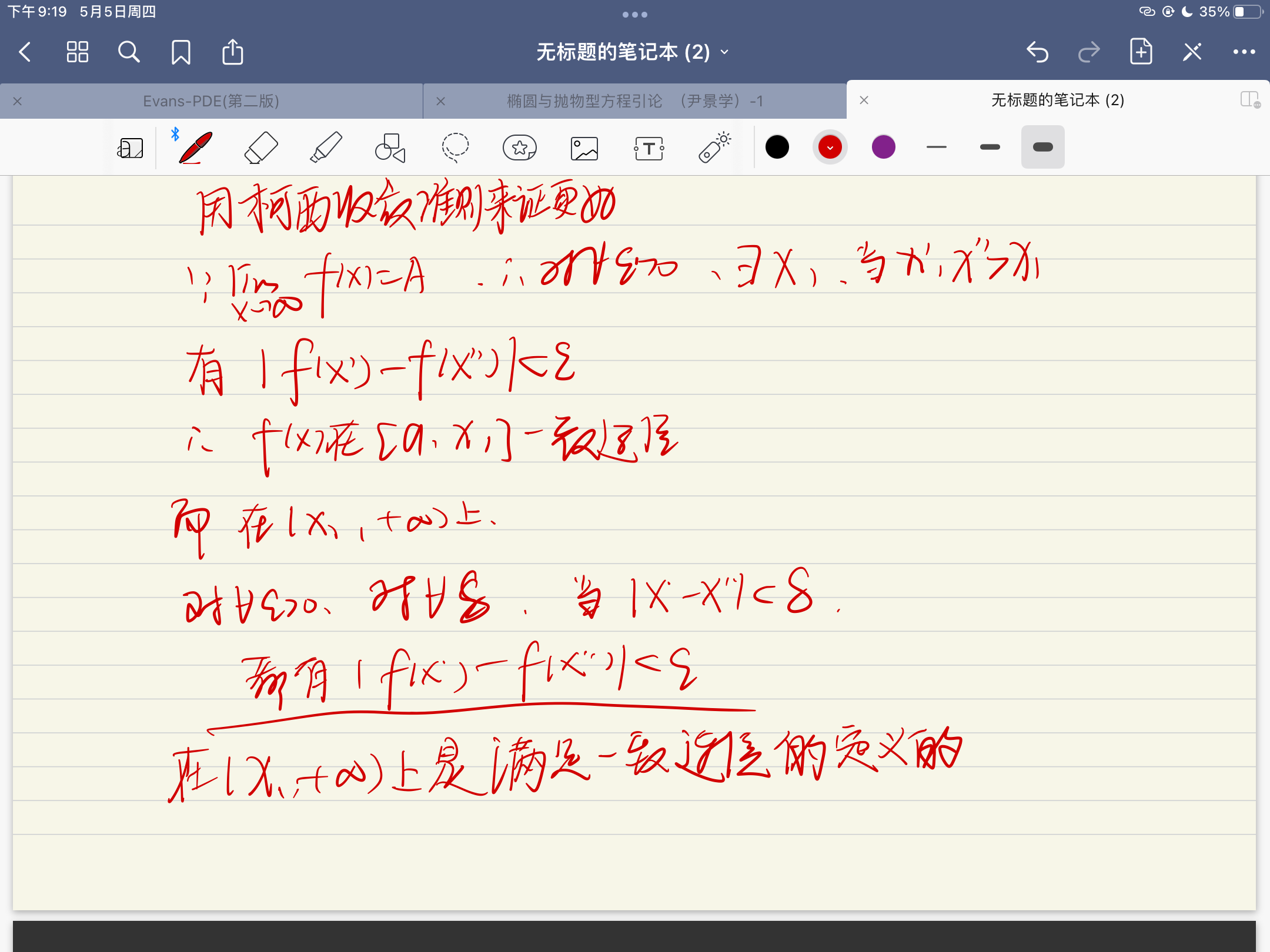
Task: Activate the laser pointer tool
Action: pos(714,148)
